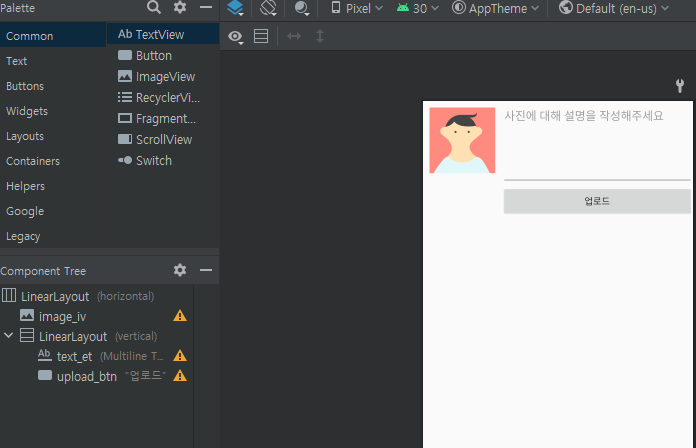Search the Palette with the magnifier icon
This screenshot has width=696, height=448.
click(x=154, y=7)
